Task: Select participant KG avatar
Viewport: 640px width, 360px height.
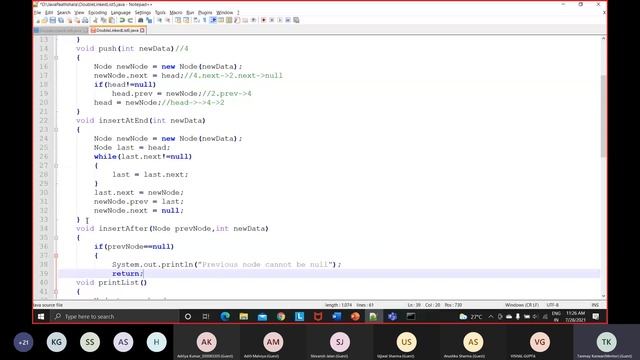Action: [56, 342]
